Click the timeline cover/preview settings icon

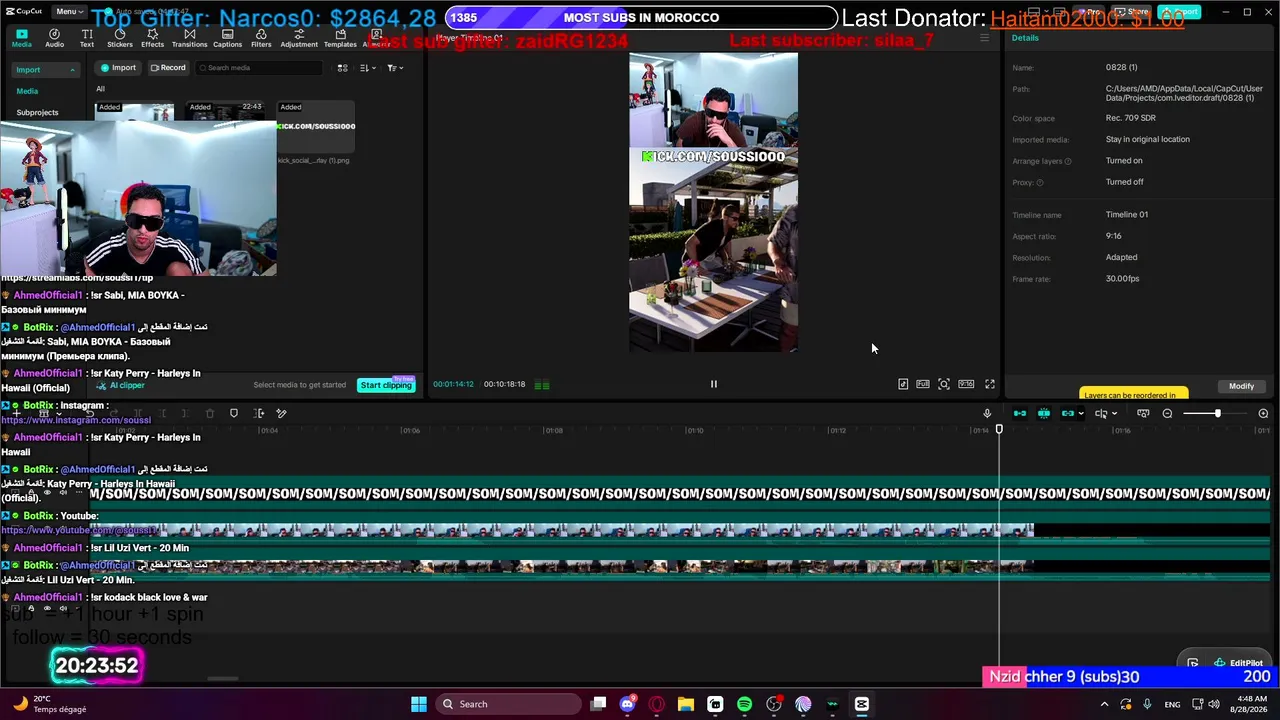coord(1143,413)
